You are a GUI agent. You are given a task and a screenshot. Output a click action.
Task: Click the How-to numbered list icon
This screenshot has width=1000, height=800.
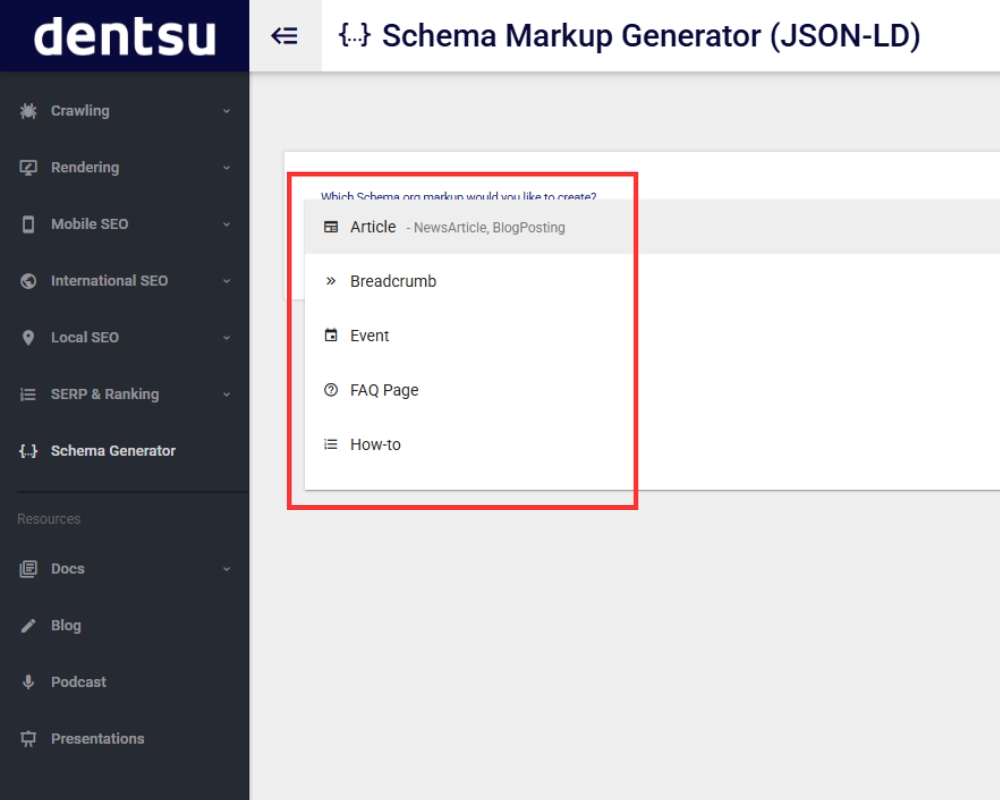[x=331, y=445]
